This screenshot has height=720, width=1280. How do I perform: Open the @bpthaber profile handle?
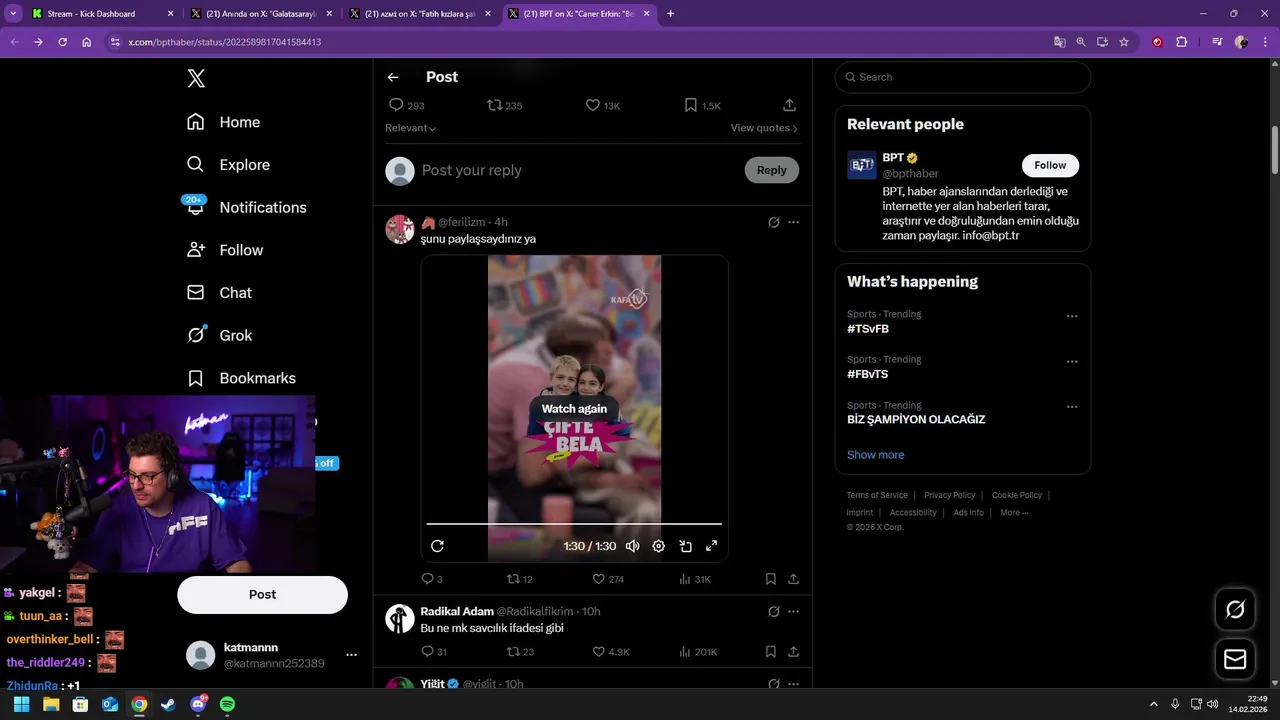click(910, 174)
